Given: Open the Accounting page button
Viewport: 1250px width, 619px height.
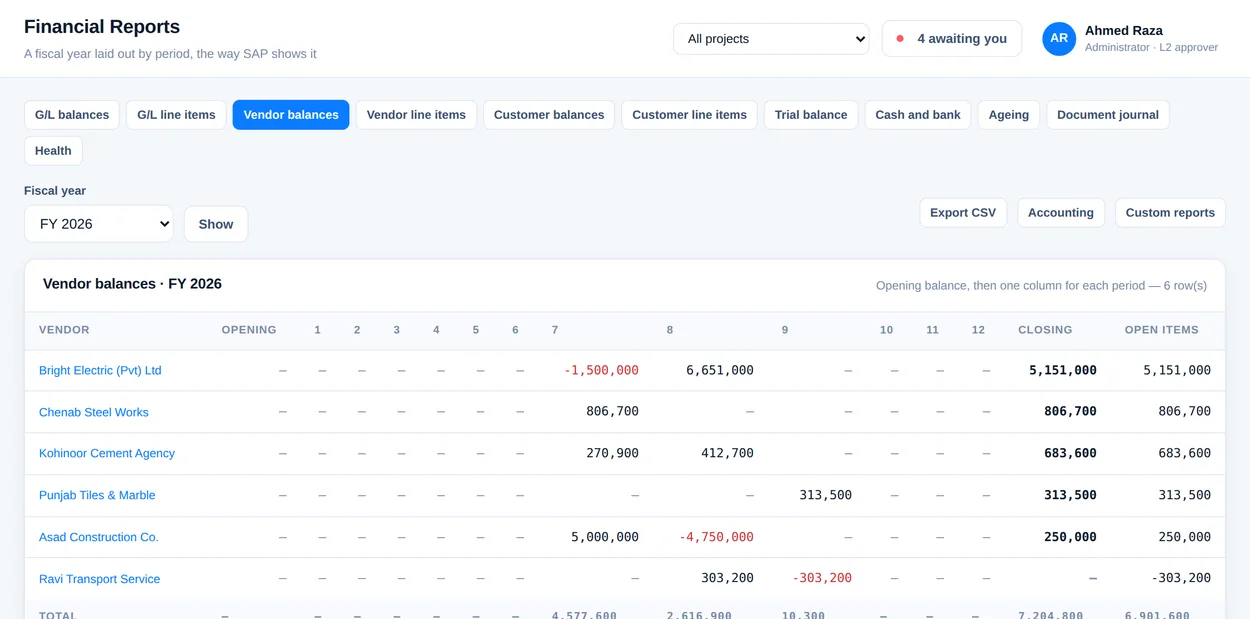Looking at the screenshot, I should tap(1061, 213).
